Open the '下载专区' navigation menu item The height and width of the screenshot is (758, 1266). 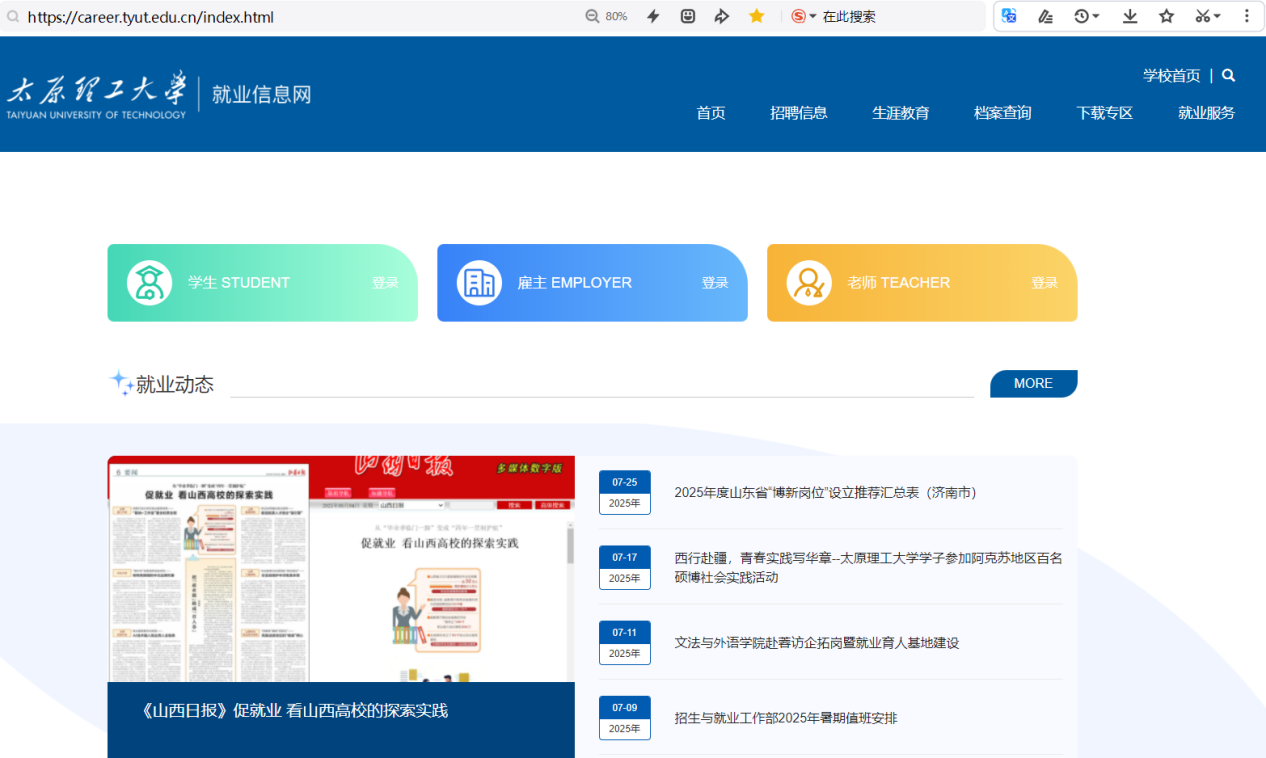[x=1105, y=113]
